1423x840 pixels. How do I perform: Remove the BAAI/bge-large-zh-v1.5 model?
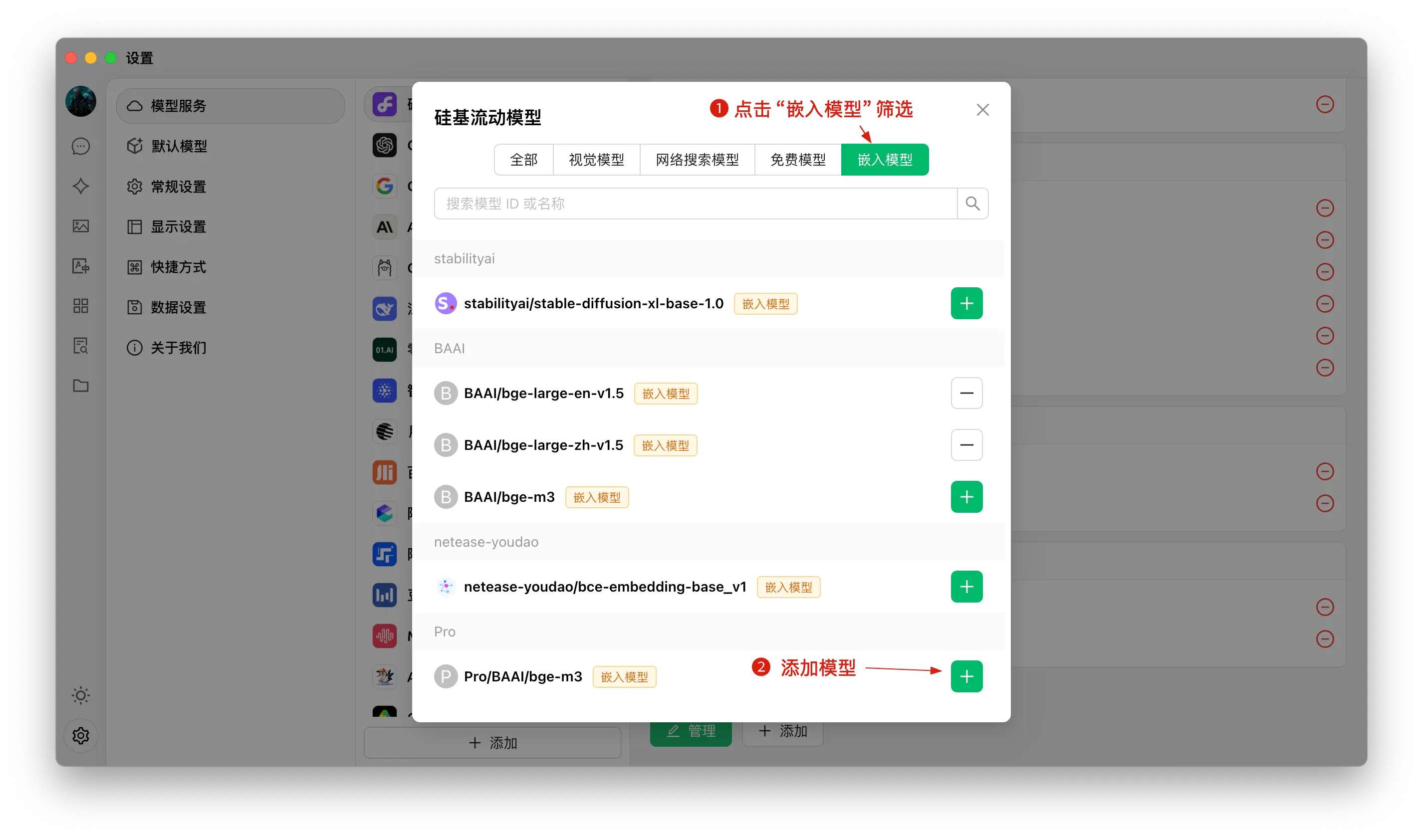[966, 445]
